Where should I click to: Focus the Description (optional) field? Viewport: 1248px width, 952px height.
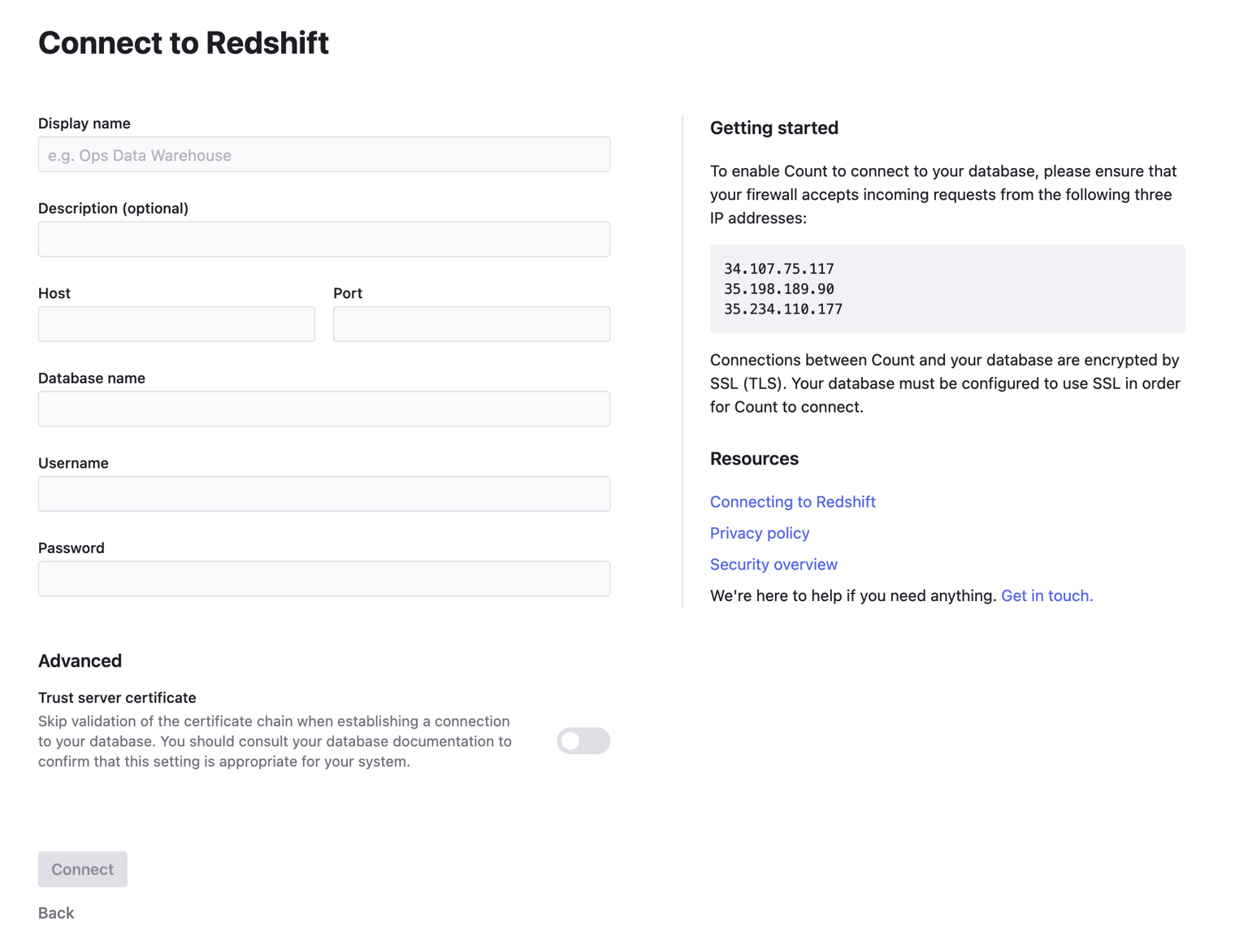tap(324, 239)
